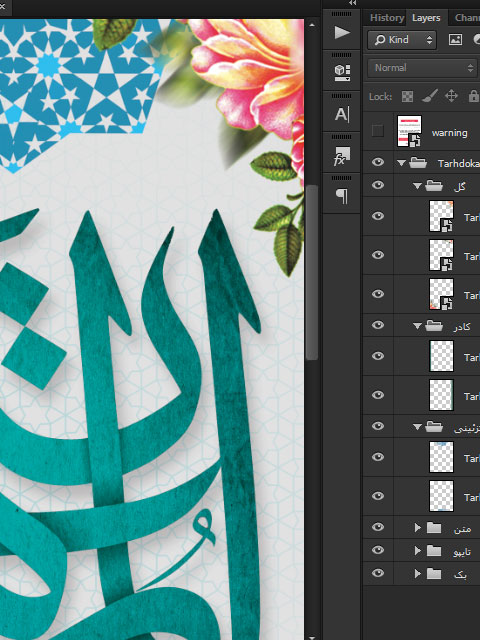This screenshot has height=640, width=480.
Task: Open the Styles fx panel icon
Action: pyautogui.click(x=342, y=156)
